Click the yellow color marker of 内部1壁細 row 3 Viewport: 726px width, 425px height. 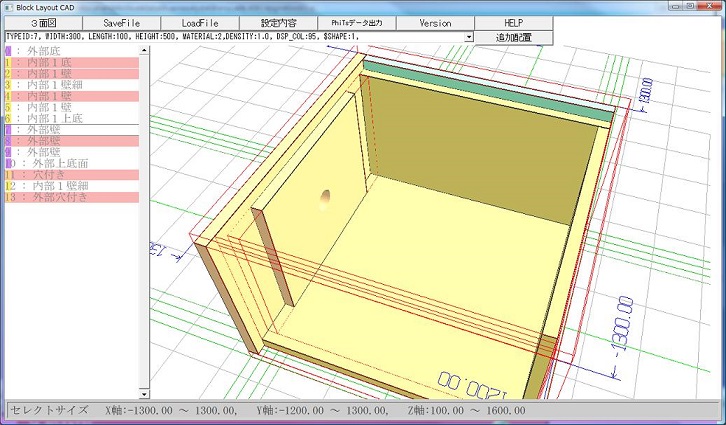7,85
